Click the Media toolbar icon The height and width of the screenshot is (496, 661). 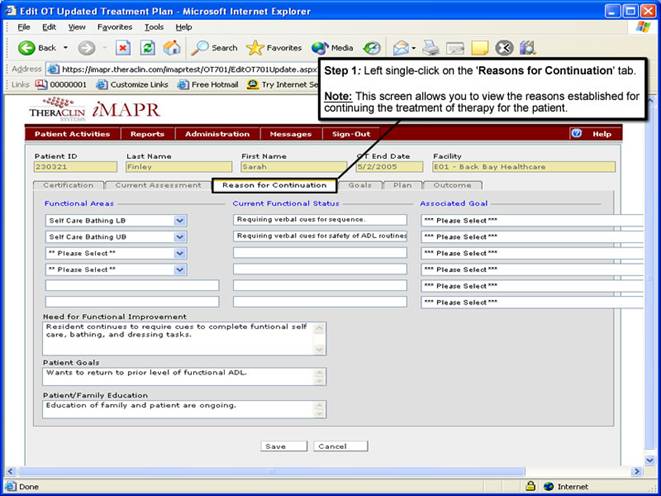click(x=332, y=47)
